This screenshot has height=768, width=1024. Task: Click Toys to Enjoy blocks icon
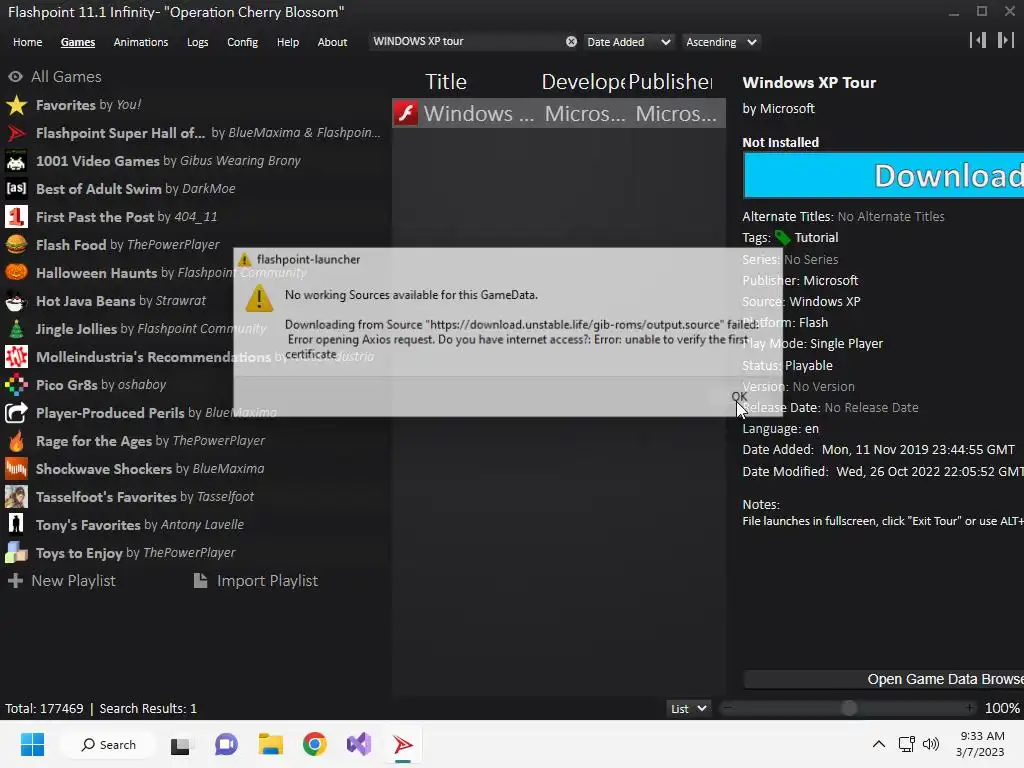coord(16,552)
